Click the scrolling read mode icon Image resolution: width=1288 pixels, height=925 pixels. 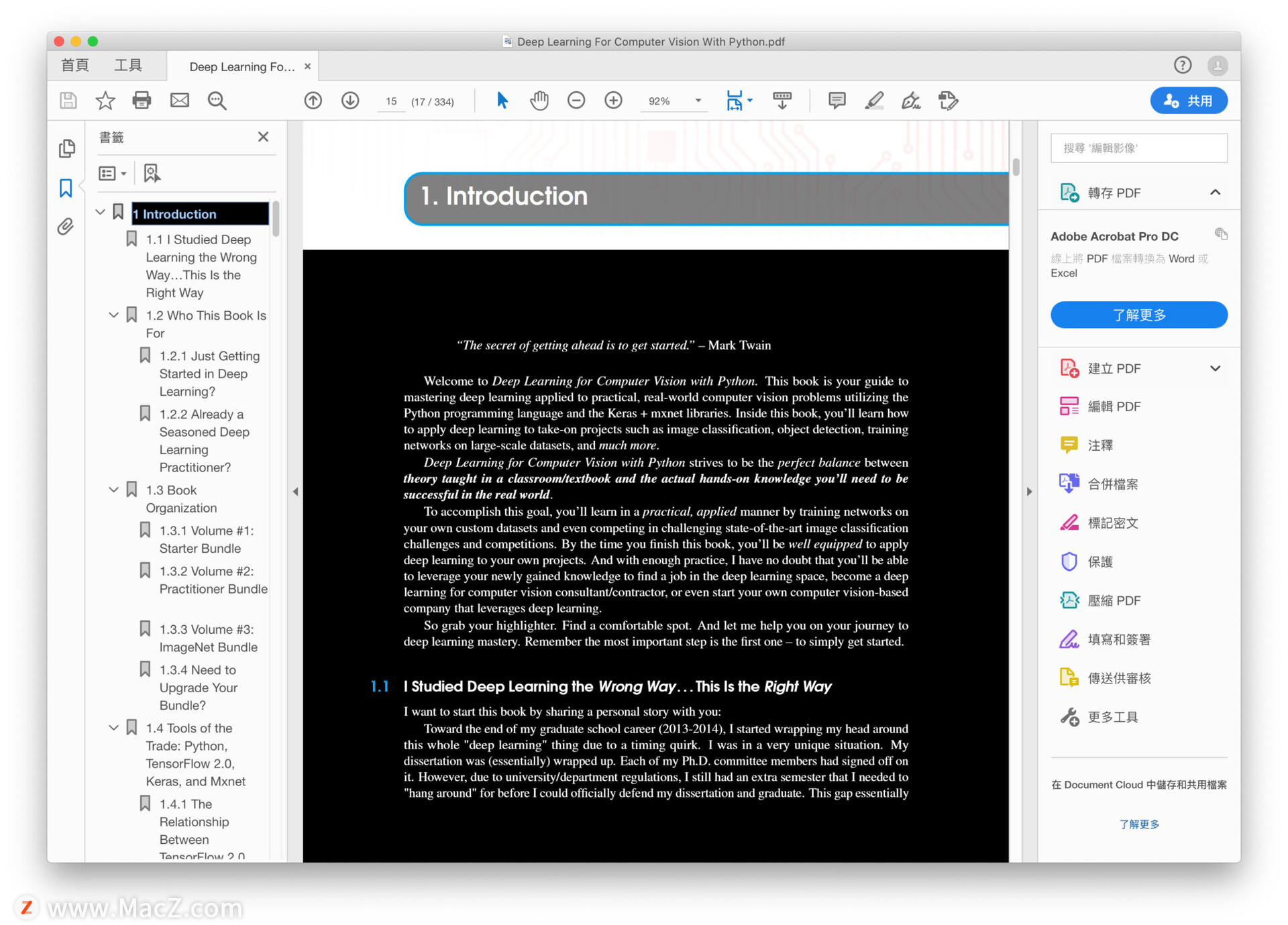tap(782, 101)
